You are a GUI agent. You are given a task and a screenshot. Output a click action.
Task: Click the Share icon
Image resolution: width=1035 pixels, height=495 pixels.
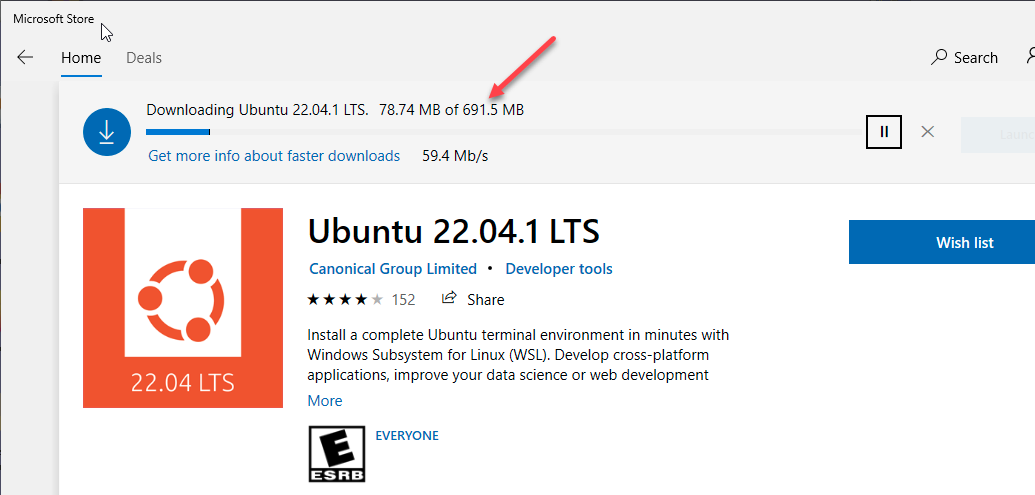(x=450, y=299)
